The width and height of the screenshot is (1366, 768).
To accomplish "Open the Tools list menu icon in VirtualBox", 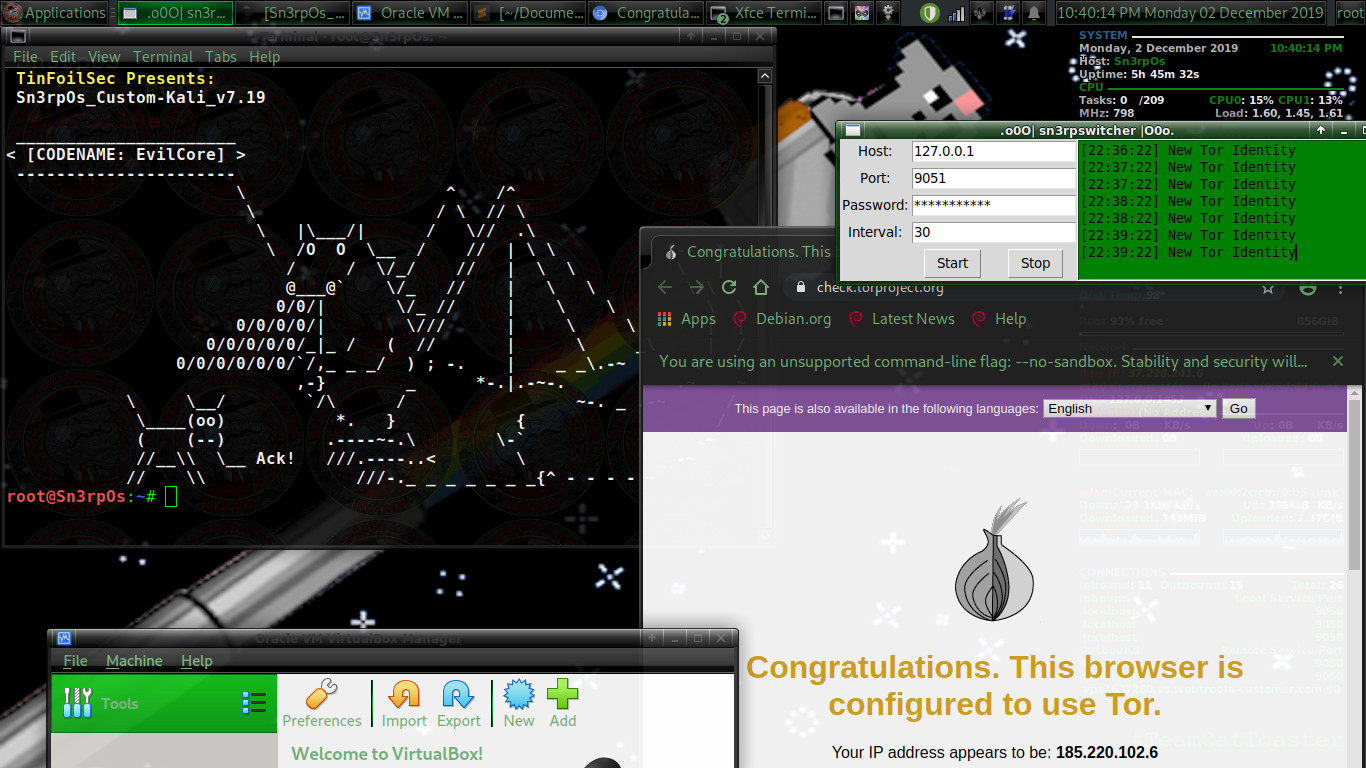I will coord(253,703).
